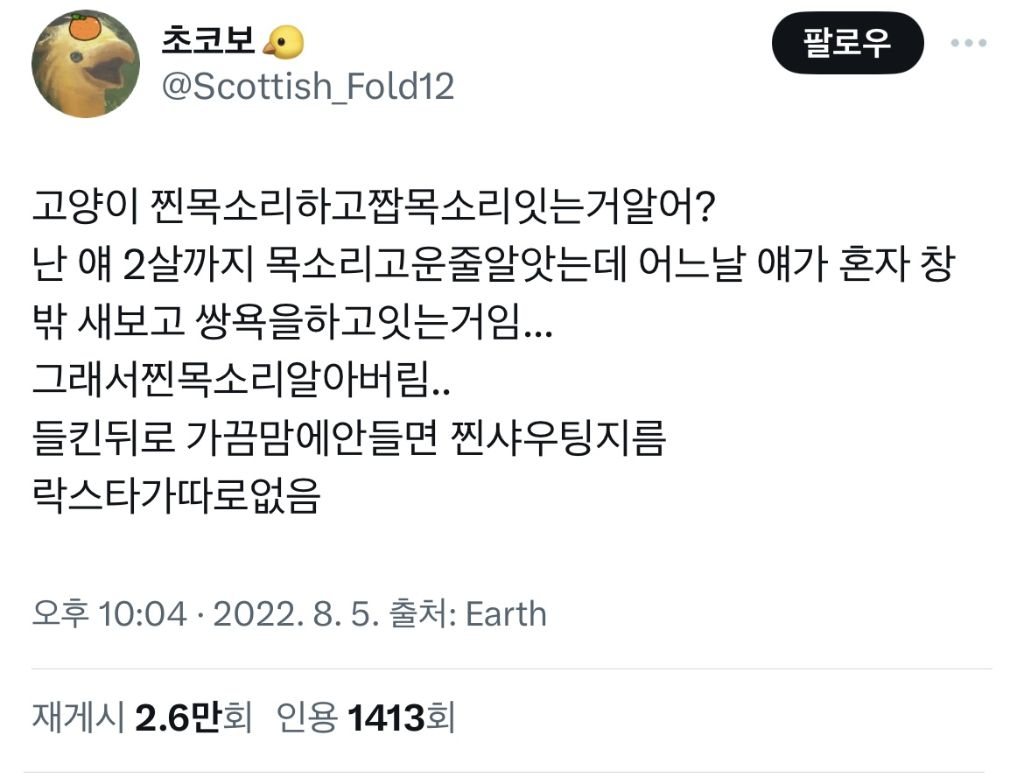Click the 1413 quote count
The image size is (1024, 784).
(388, 716)
